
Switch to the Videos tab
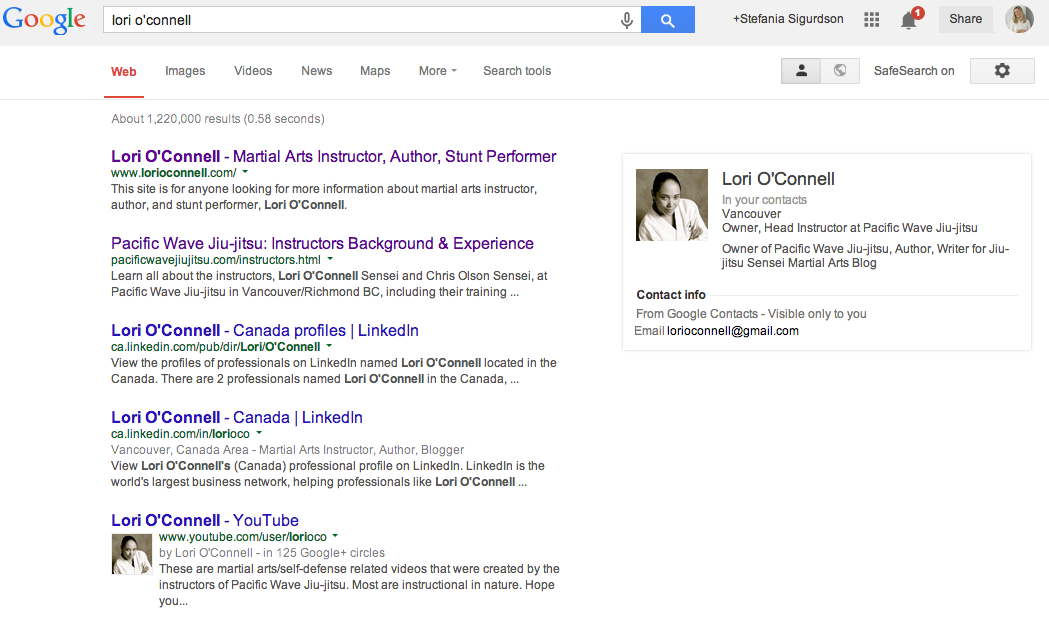coord(253,71)
